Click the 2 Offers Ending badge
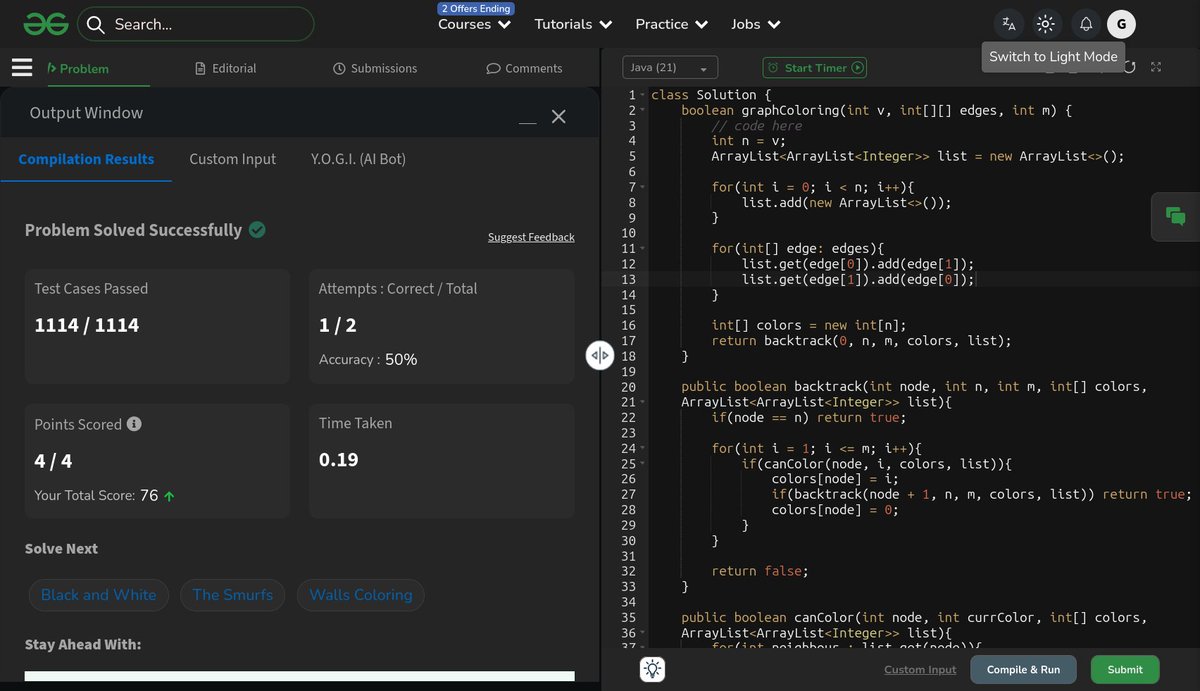 476,8
